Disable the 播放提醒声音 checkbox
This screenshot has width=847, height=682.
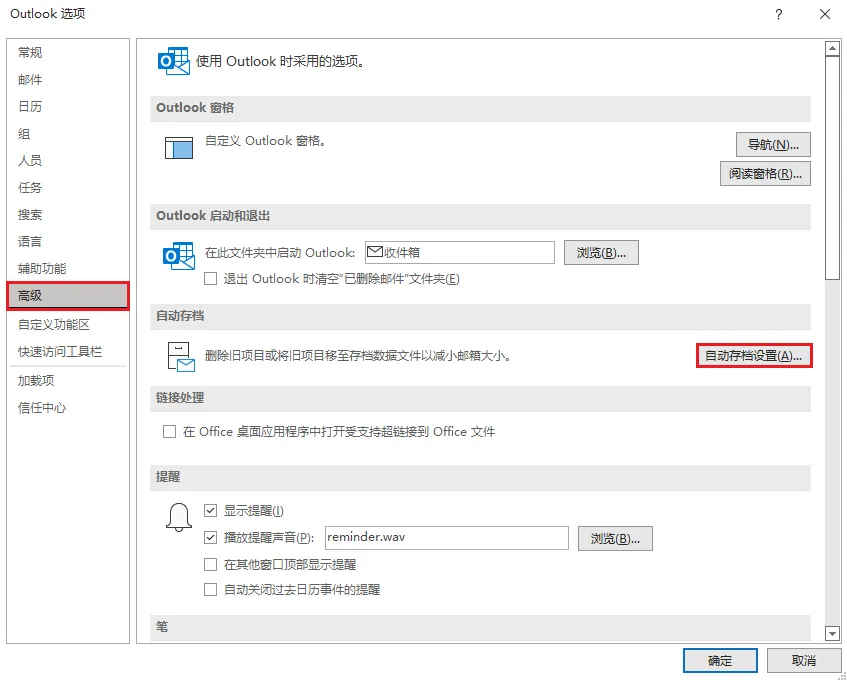point(211,538)
